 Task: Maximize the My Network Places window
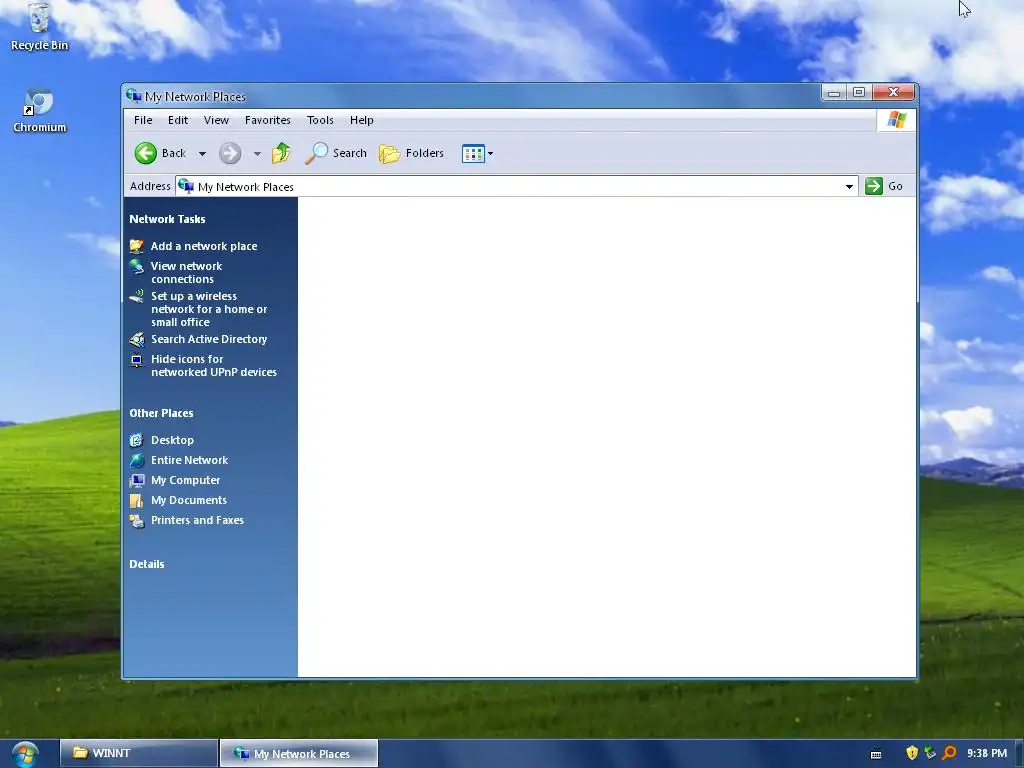[x=859, y=93]
